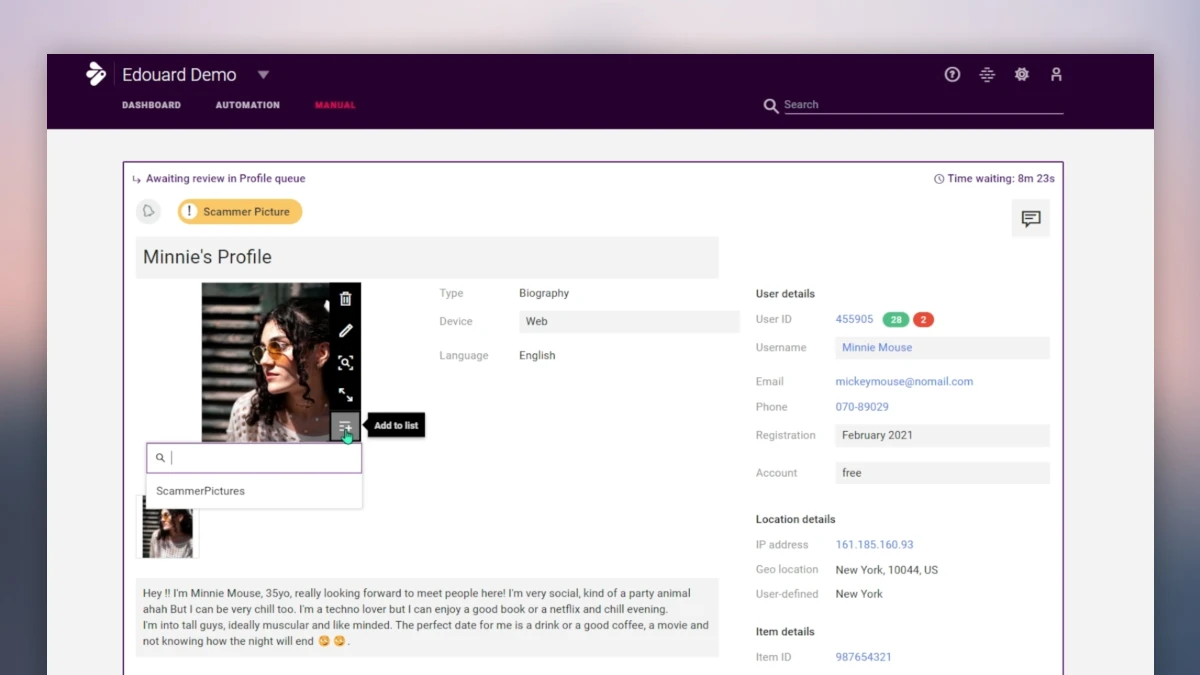
Task: Click the February 2021 registration value
Action: click(942, 435)
